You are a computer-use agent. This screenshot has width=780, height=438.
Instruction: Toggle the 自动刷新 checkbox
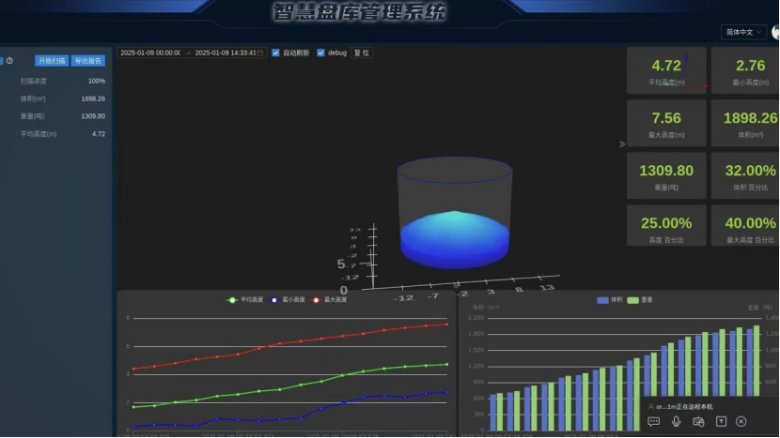click(x=276, y=52)
